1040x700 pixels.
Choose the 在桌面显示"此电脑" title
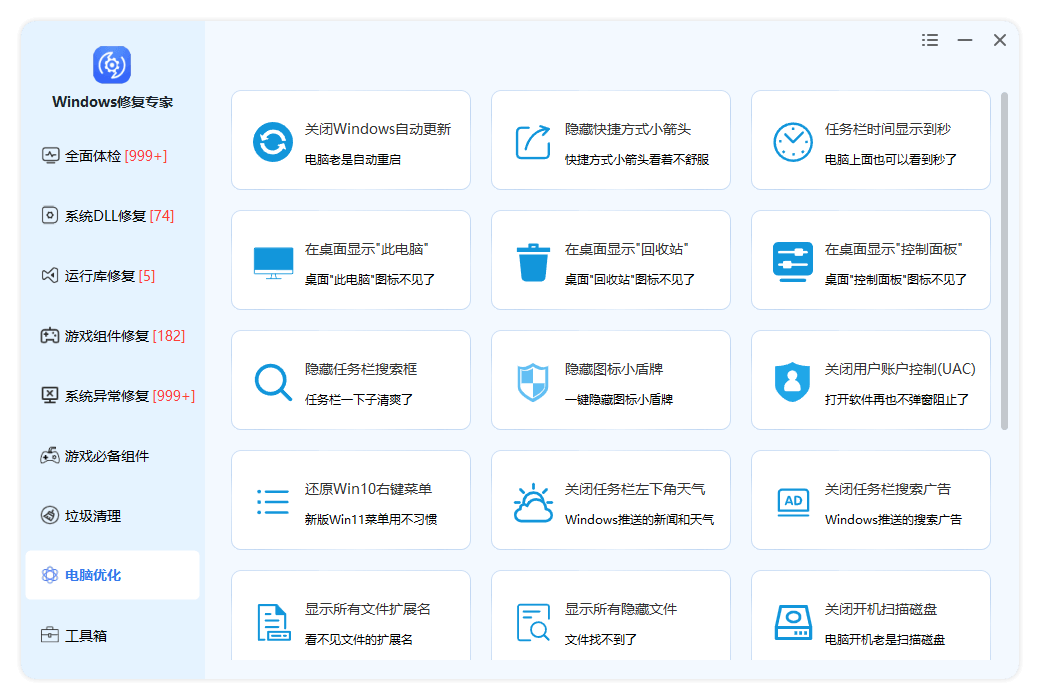click(366, 249)
